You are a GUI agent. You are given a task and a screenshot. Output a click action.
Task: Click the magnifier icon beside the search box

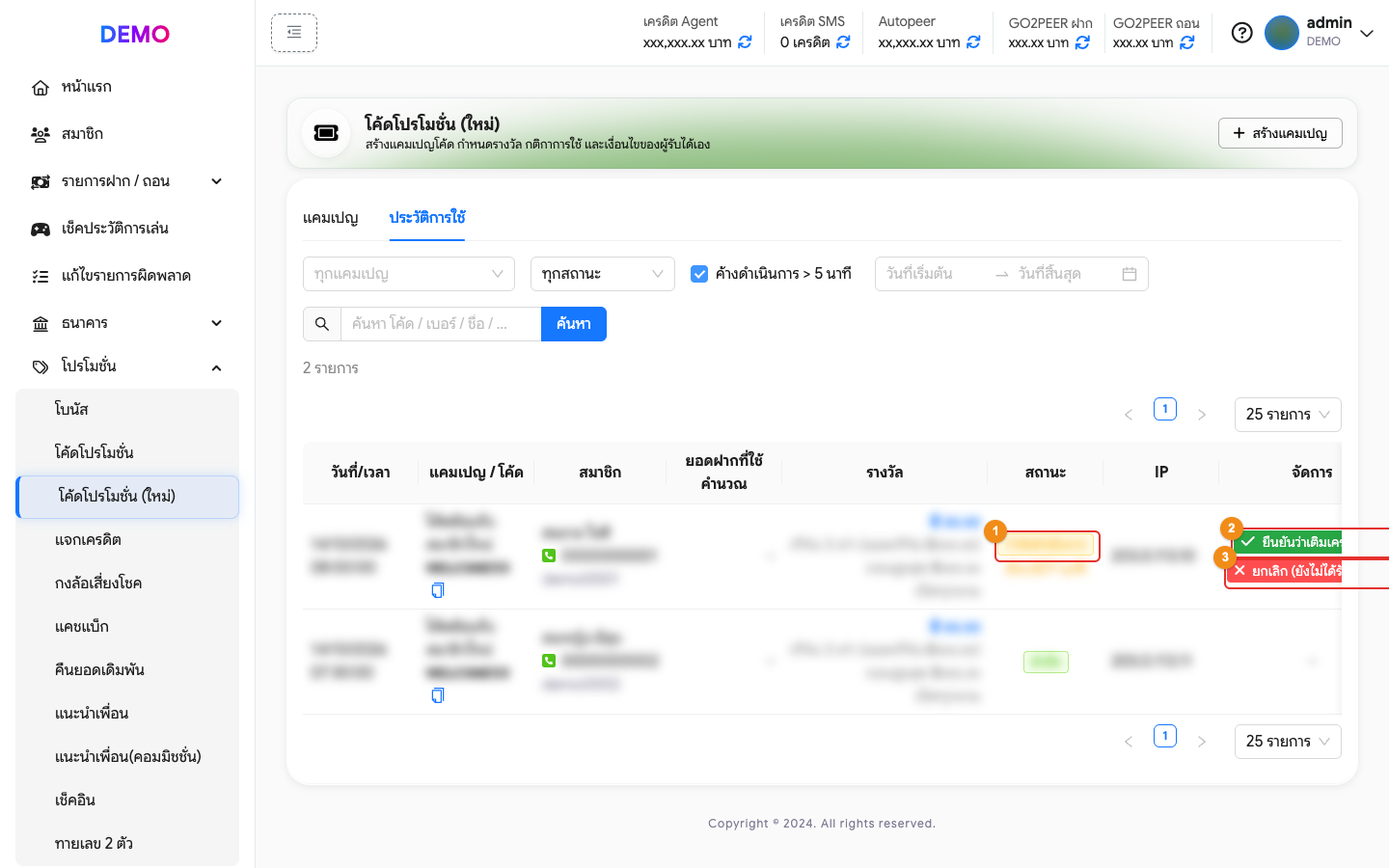(x=322, y=324)
